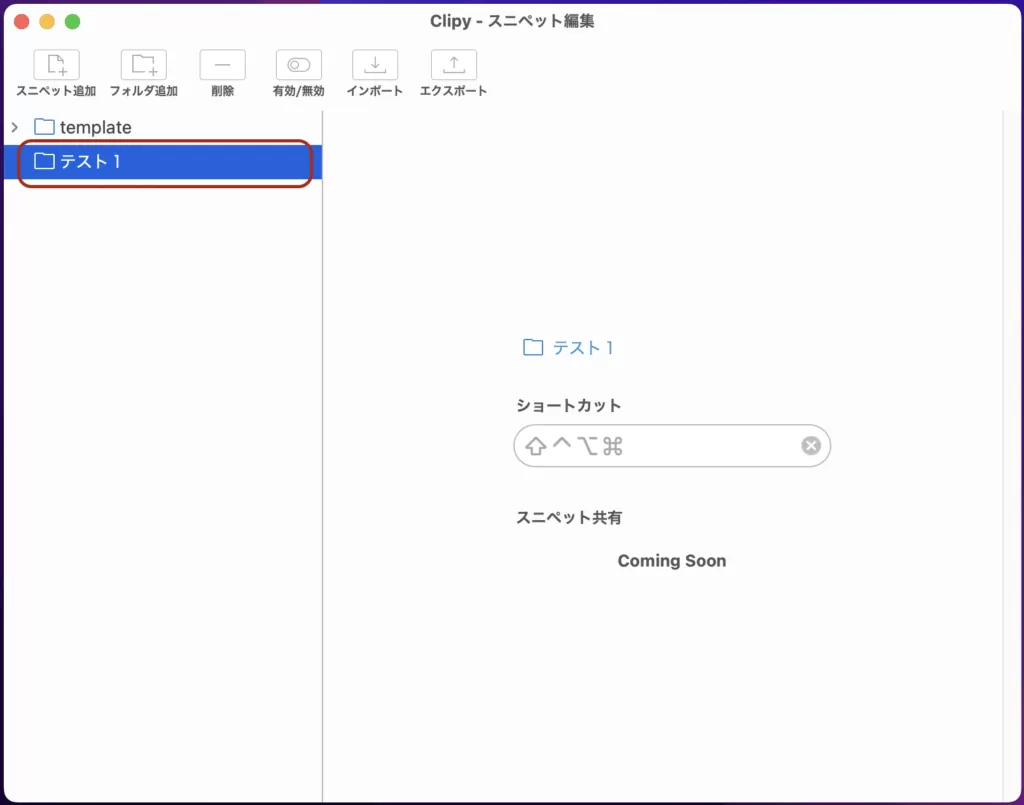Image resolution: width=1024 pixels, height=805 pixels.
Task: Open the インポート (import) tool
Action: 375,65
